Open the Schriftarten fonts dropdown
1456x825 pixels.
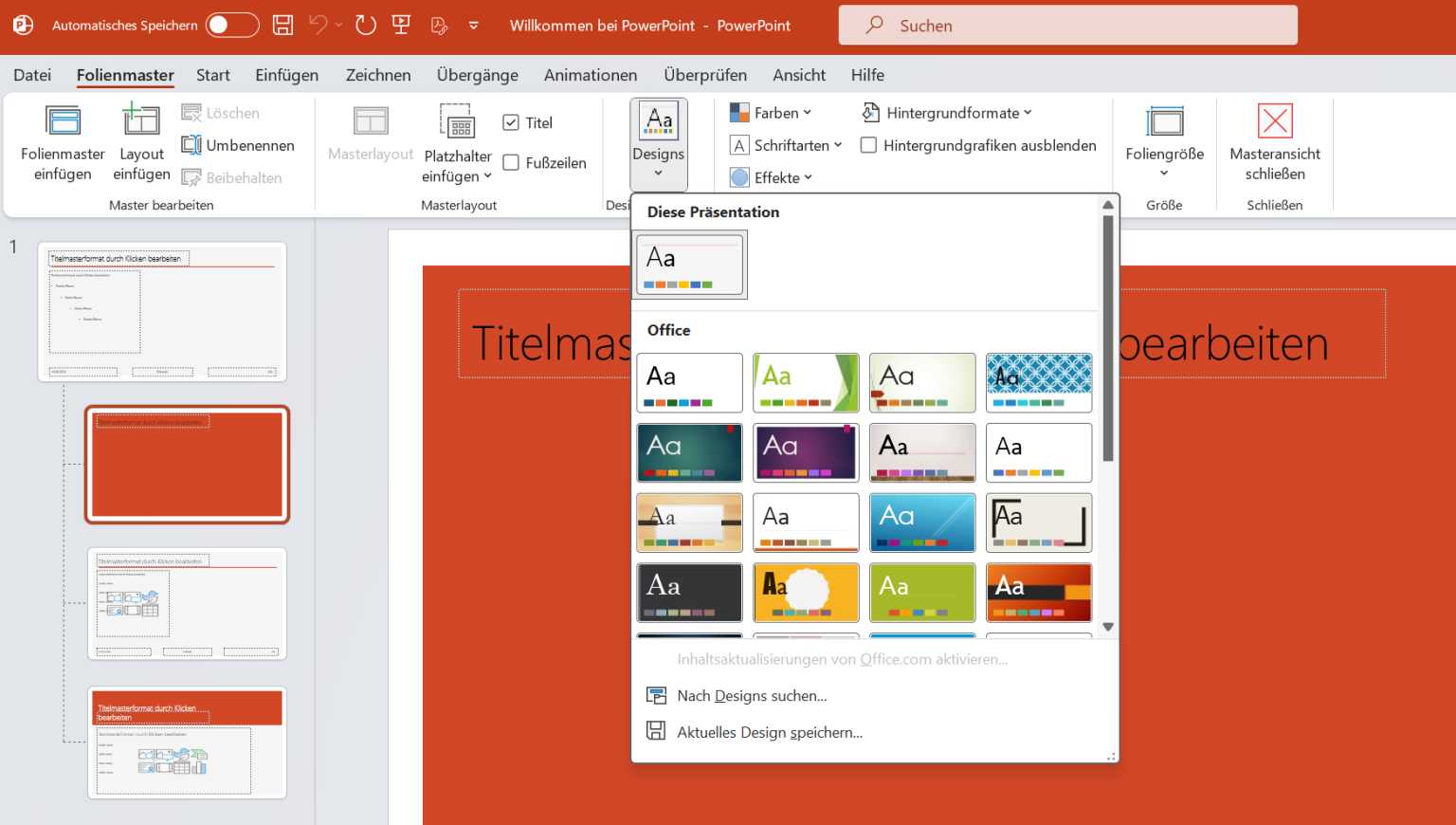[x=786, y=145]
